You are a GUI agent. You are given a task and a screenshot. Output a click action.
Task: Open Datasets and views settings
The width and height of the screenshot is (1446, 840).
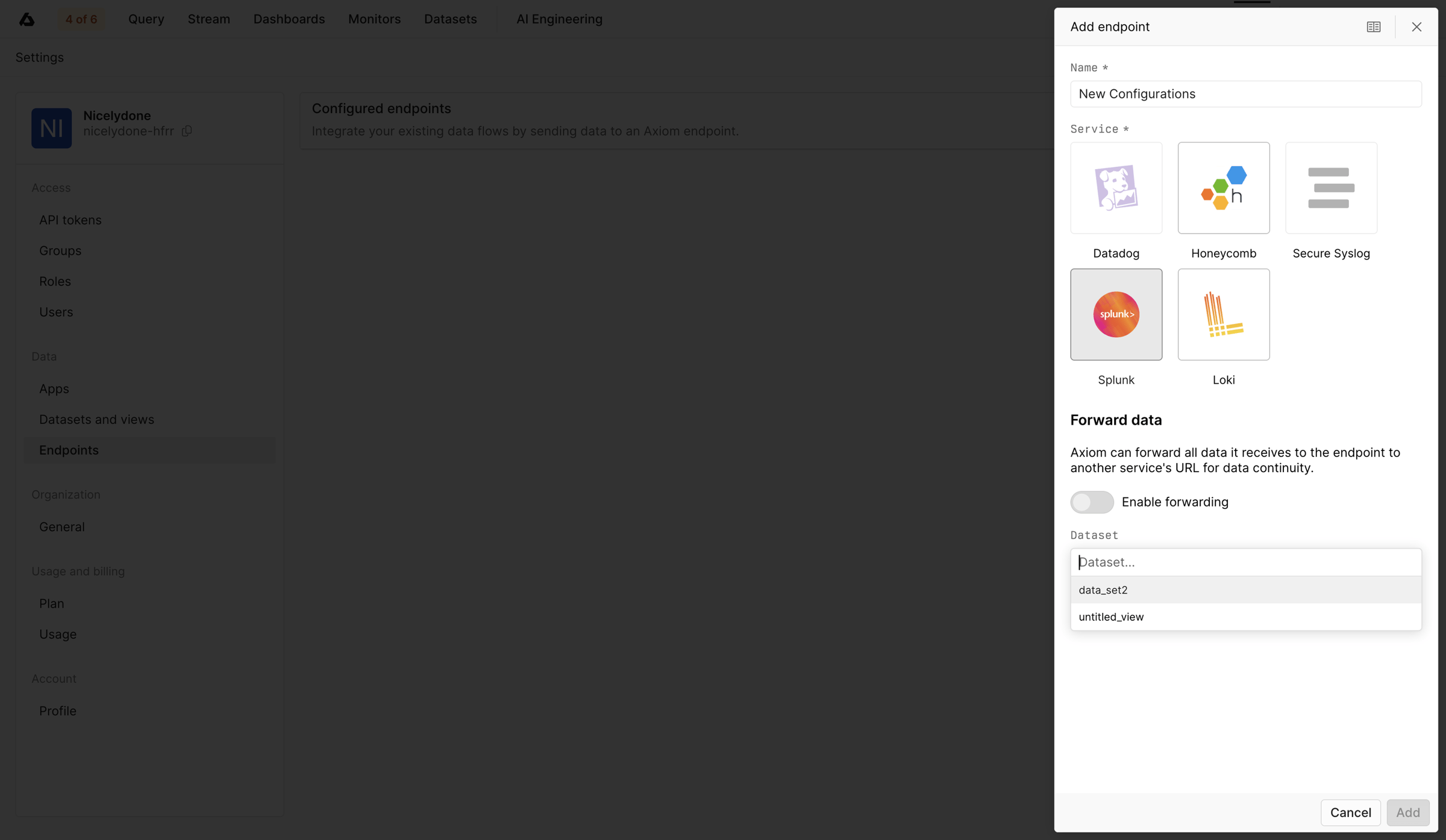tap(96, 419)
